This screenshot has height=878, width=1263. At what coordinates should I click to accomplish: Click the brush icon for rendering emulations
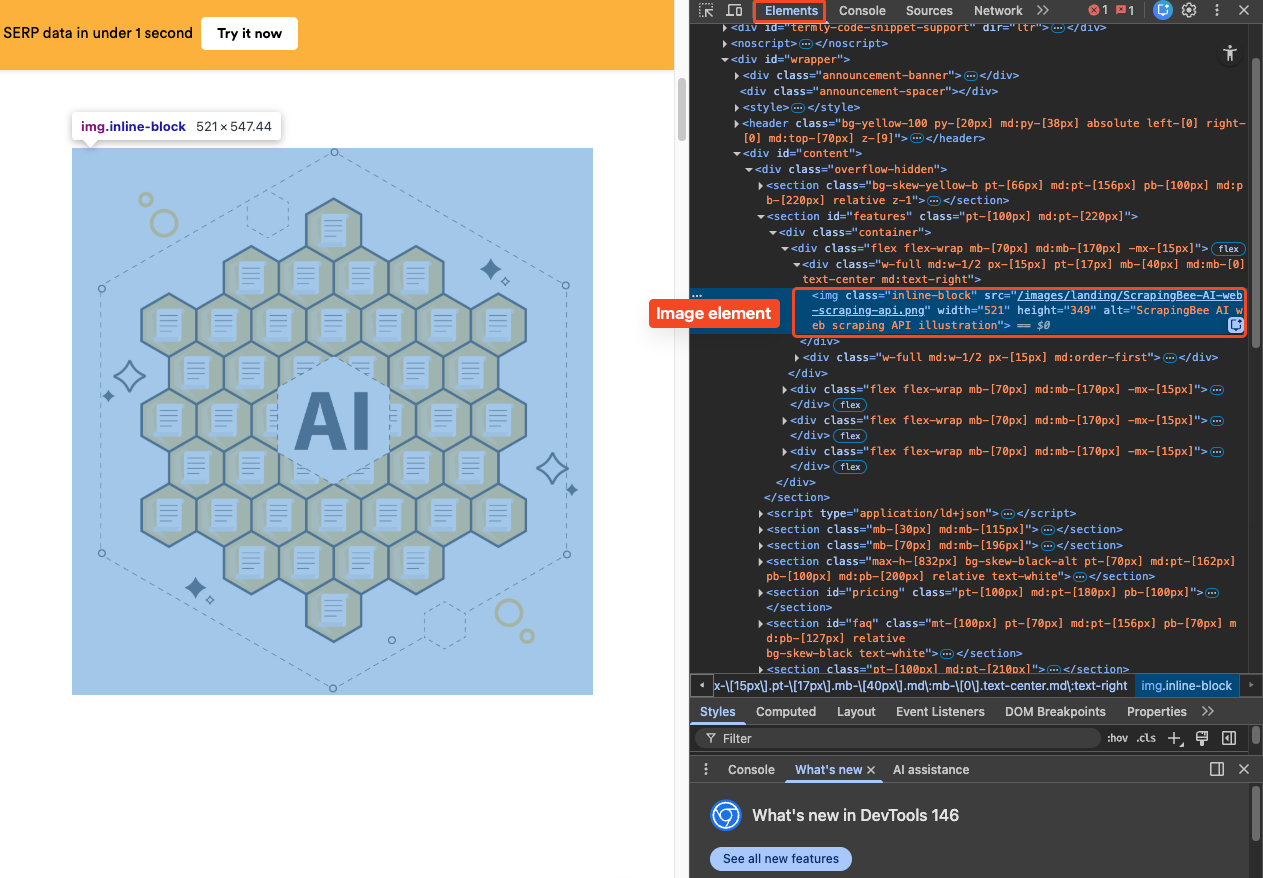click(x=1201, y=738)
